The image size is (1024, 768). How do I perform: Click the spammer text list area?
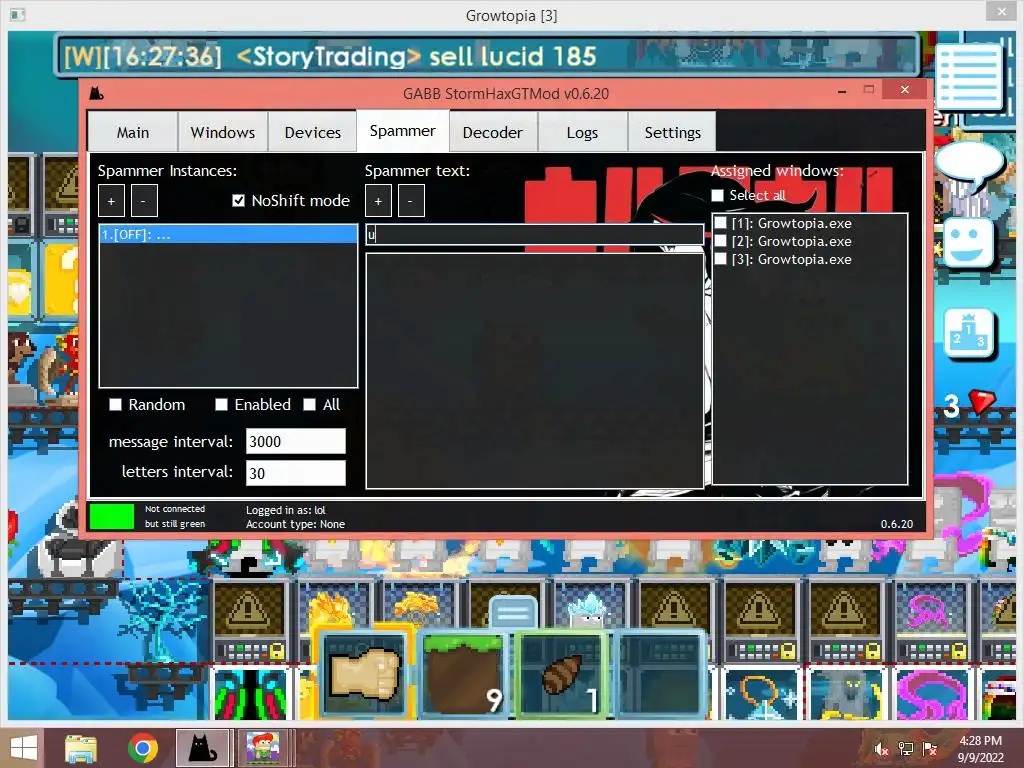tap(534, 370)
